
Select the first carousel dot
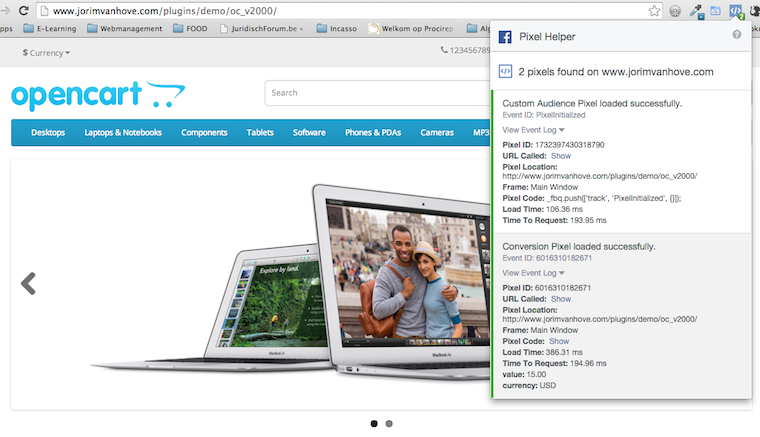374,423
